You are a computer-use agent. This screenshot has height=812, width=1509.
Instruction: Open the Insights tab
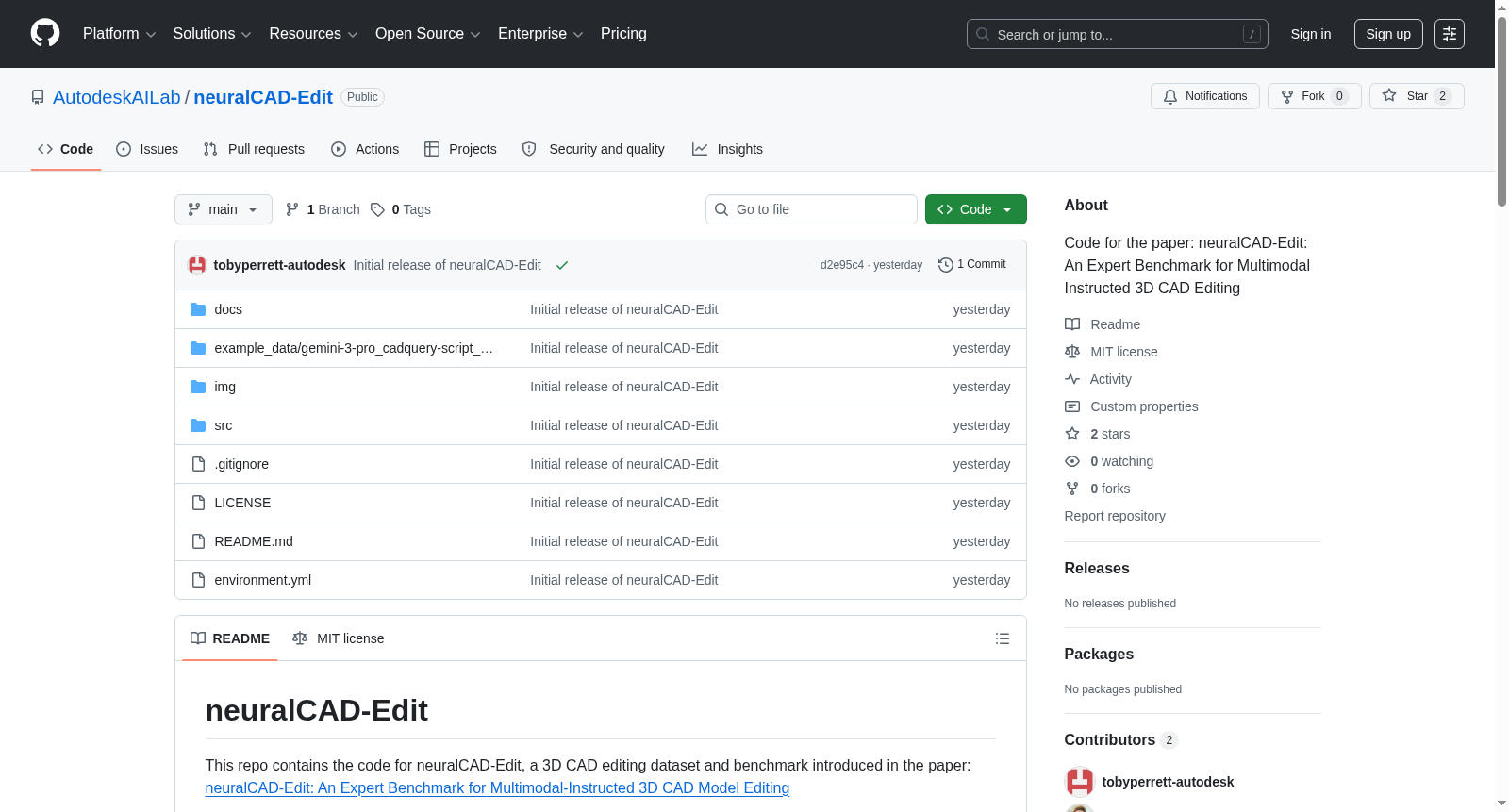click(727, 149)
